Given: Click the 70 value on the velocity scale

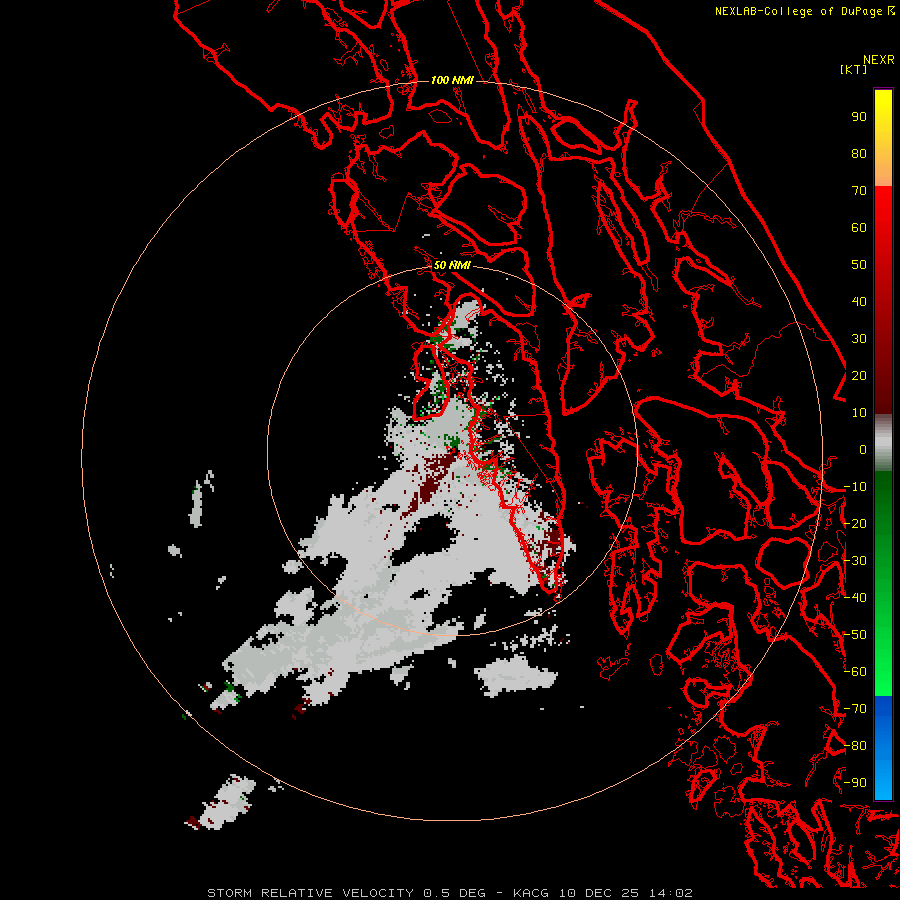Looking at the screenshot, I should coord(859,191).
